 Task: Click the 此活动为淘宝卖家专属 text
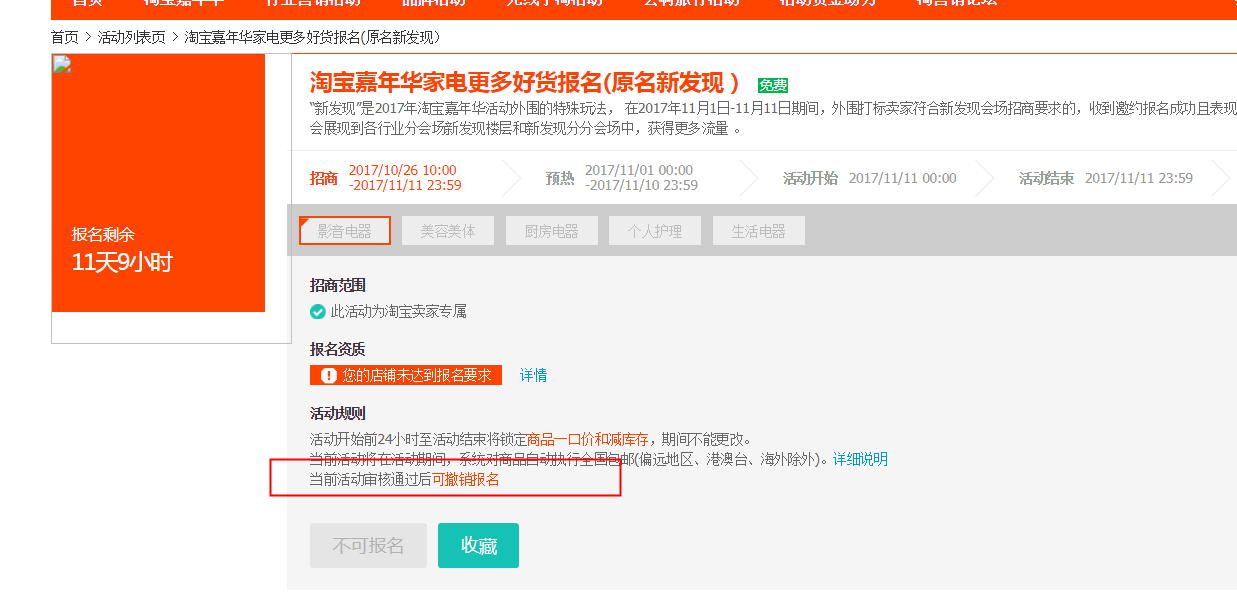point(399,311)
